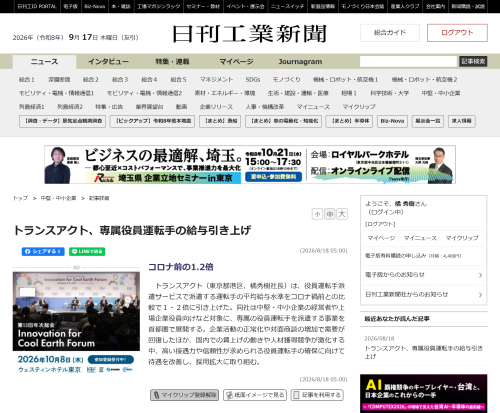
Task: Select the マネジメント category link
Action: (216, 80)
